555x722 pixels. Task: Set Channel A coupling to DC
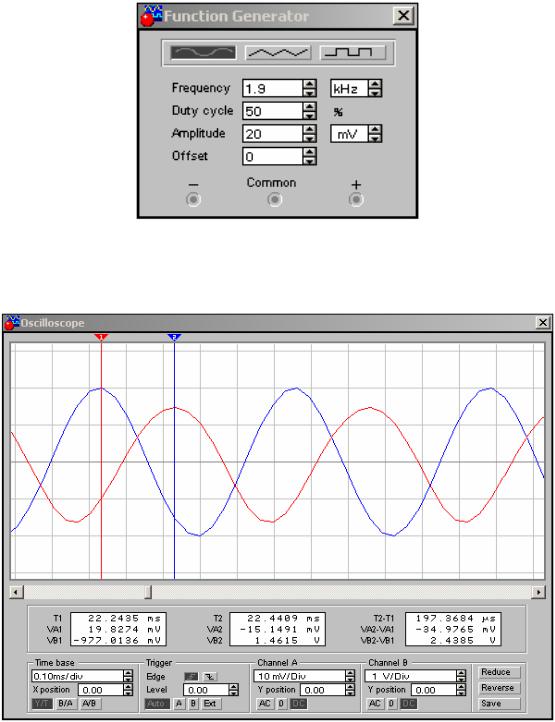tap(298, 704)
